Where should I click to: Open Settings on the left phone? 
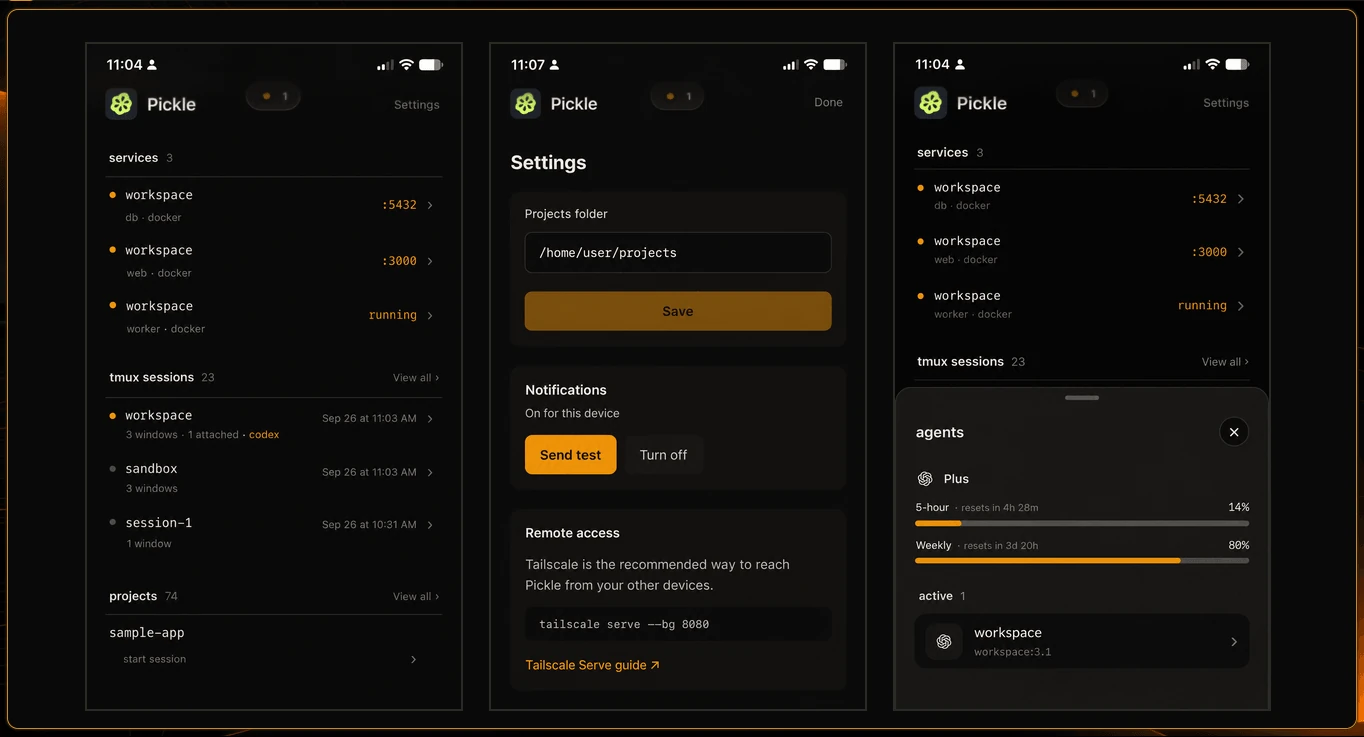pyautogui.click(x=417, y=105)
